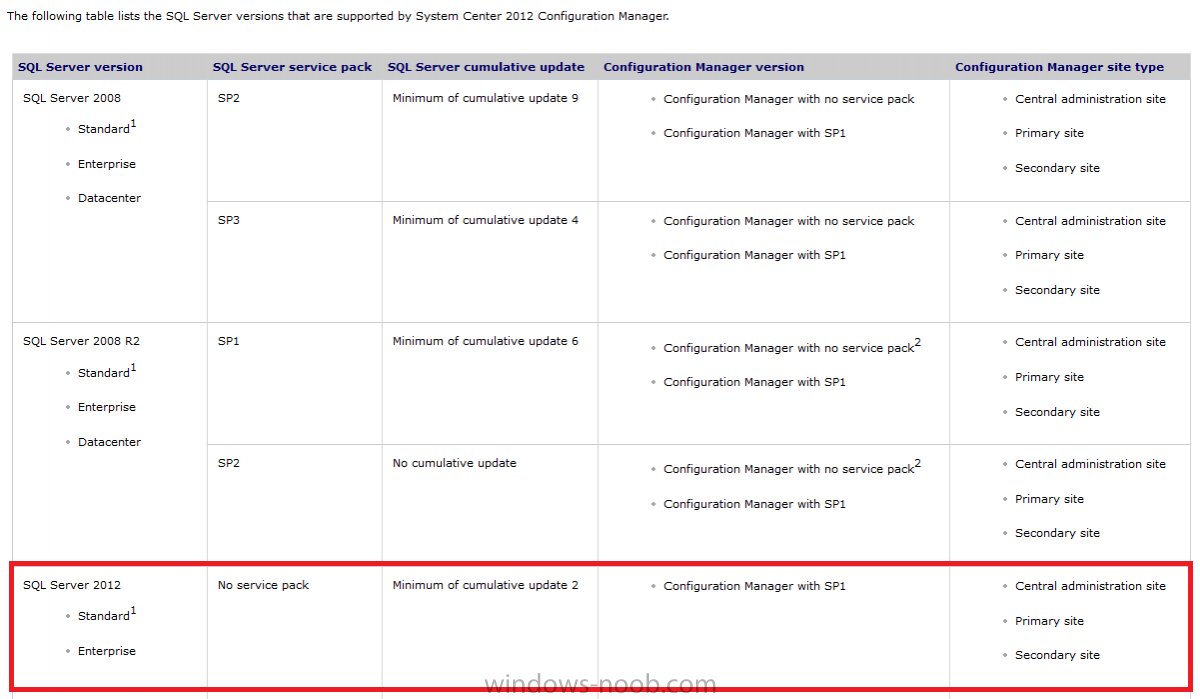Click 'Configuration Manager with no service pack' in update 9 row
Image resolution: width=1200 pixels, height=699 pixels.
789,99
